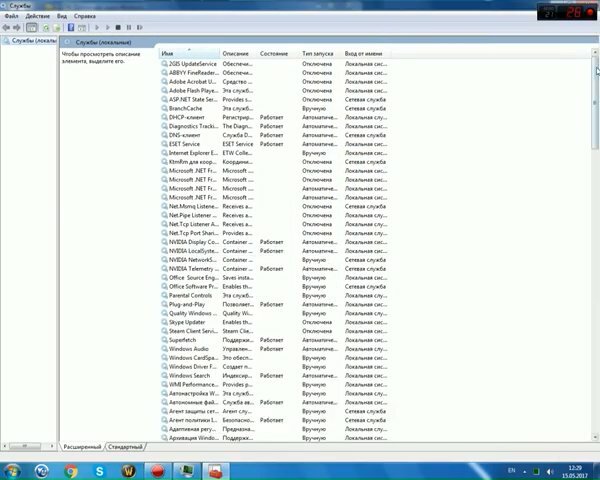Sort by the Состояние column header
Screen dimensions: 600x480
coord(278,54)
